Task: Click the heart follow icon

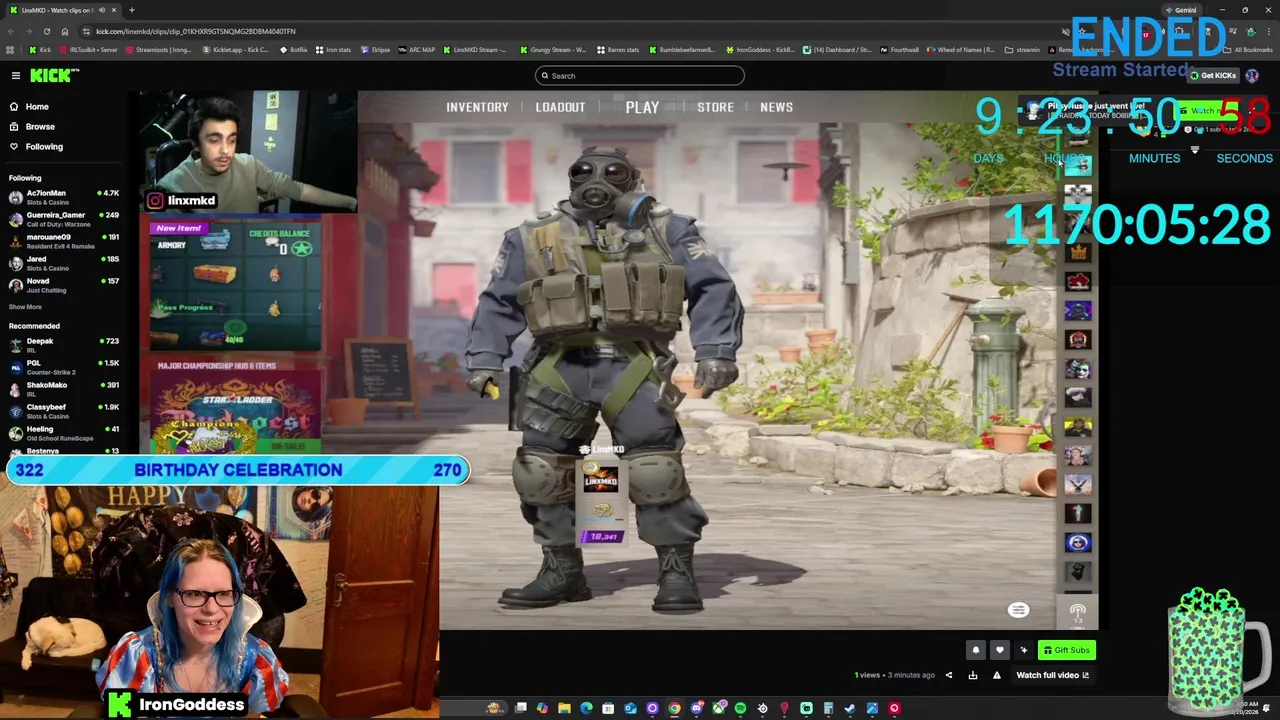Action: pos(999,650)
